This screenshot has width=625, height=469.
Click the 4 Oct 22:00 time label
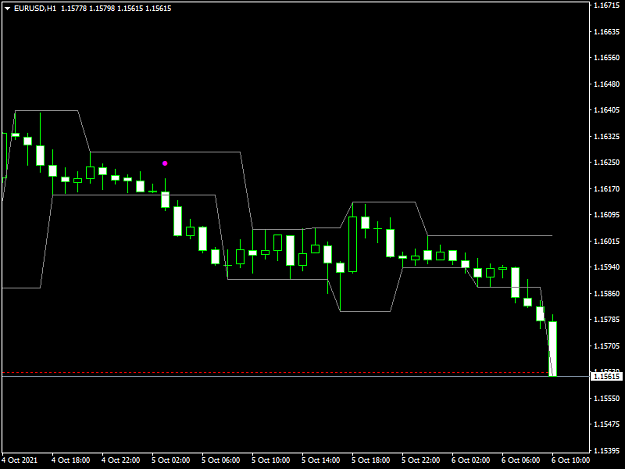click(121, 460)
